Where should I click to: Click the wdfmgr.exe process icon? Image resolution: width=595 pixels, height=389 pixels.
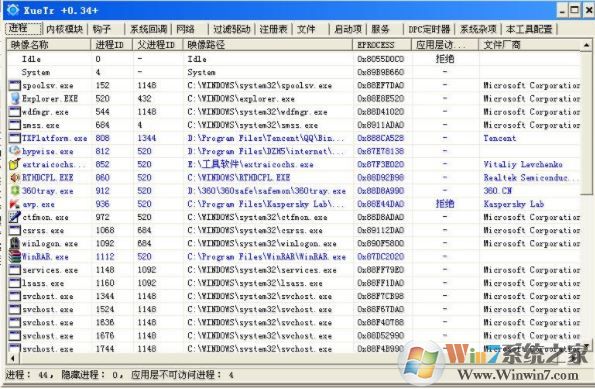tap(15, 112)
